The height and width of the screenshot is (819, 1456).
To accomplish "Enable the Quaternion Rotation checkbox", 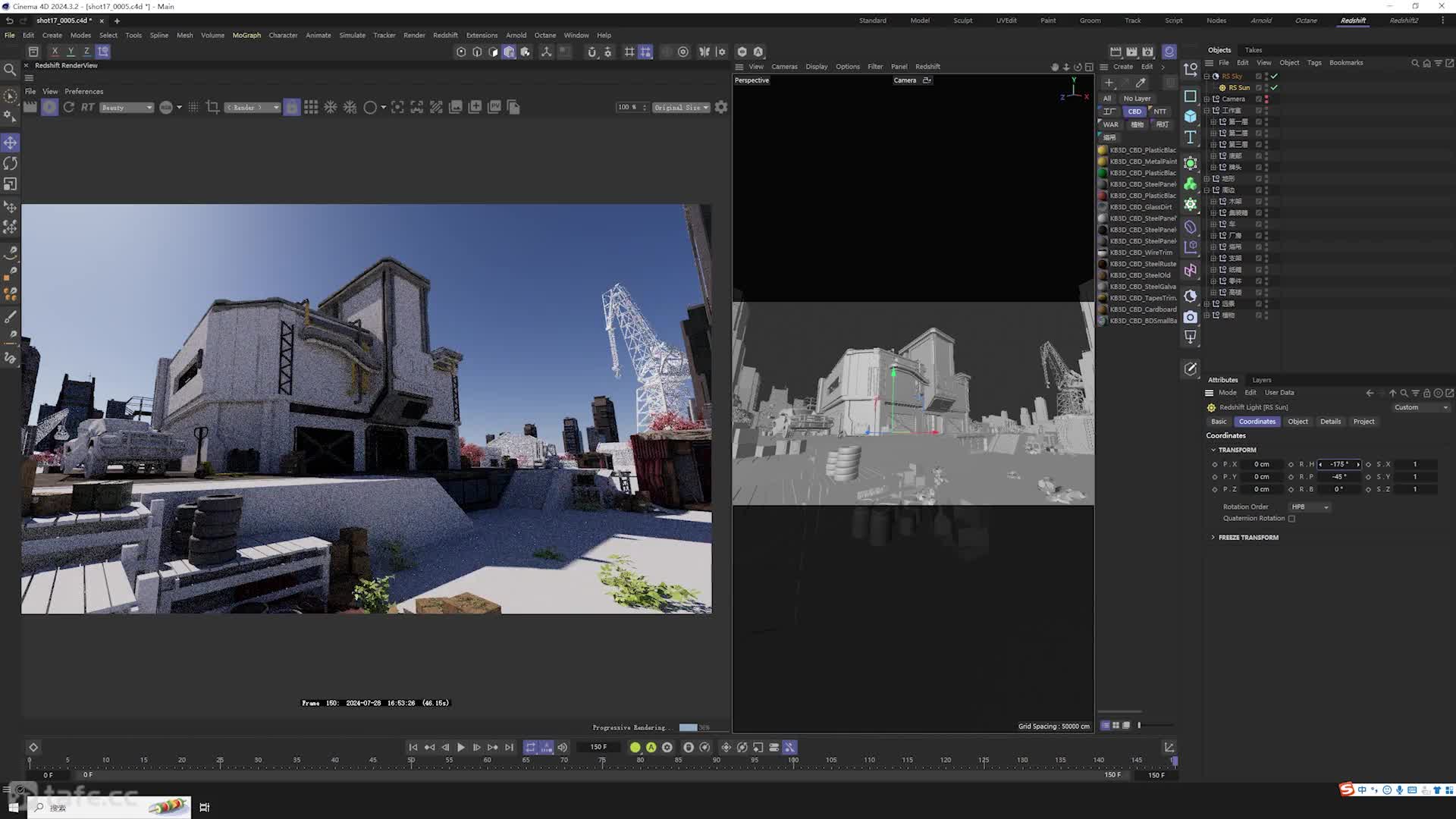I will 1291,519.
